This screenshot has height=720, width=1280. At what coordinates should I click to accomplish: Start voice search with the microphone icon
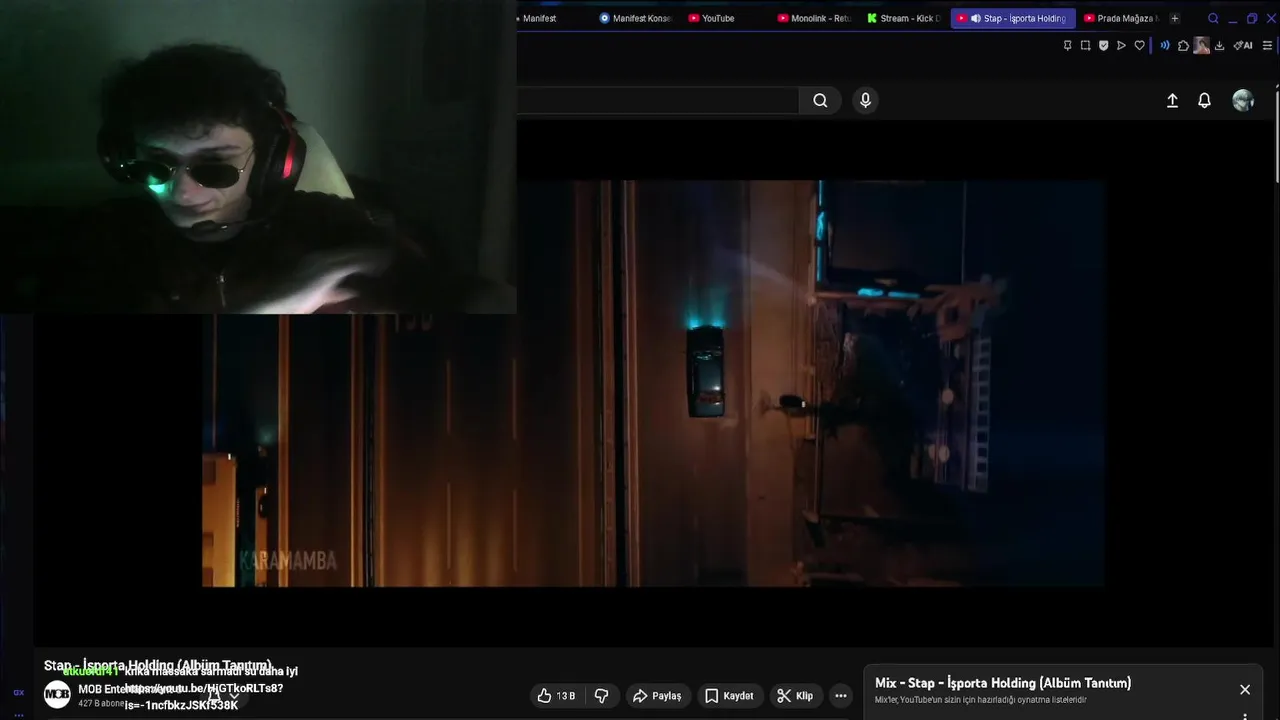tap(866, 100)
